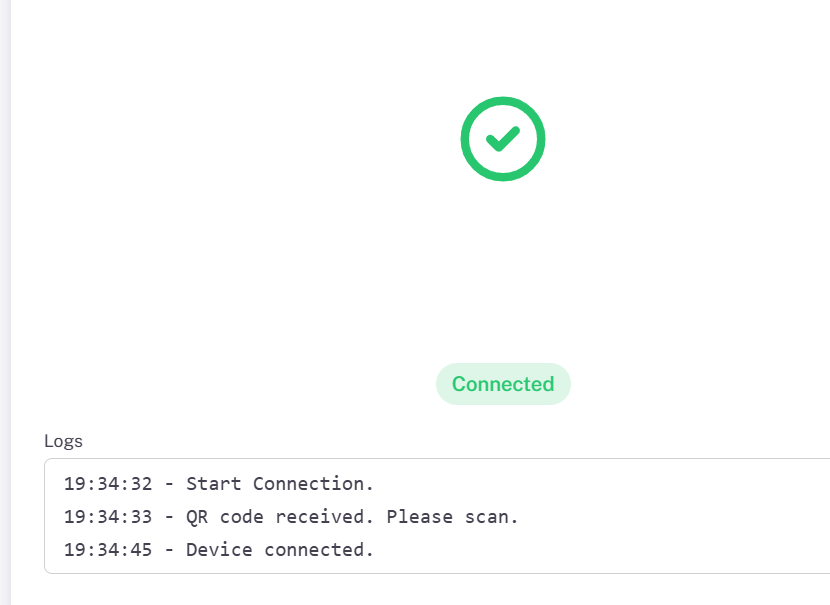Select the 19:34:33 timestamp in logs
Viewport: 830px width, 605px height.
click(108, 517)
